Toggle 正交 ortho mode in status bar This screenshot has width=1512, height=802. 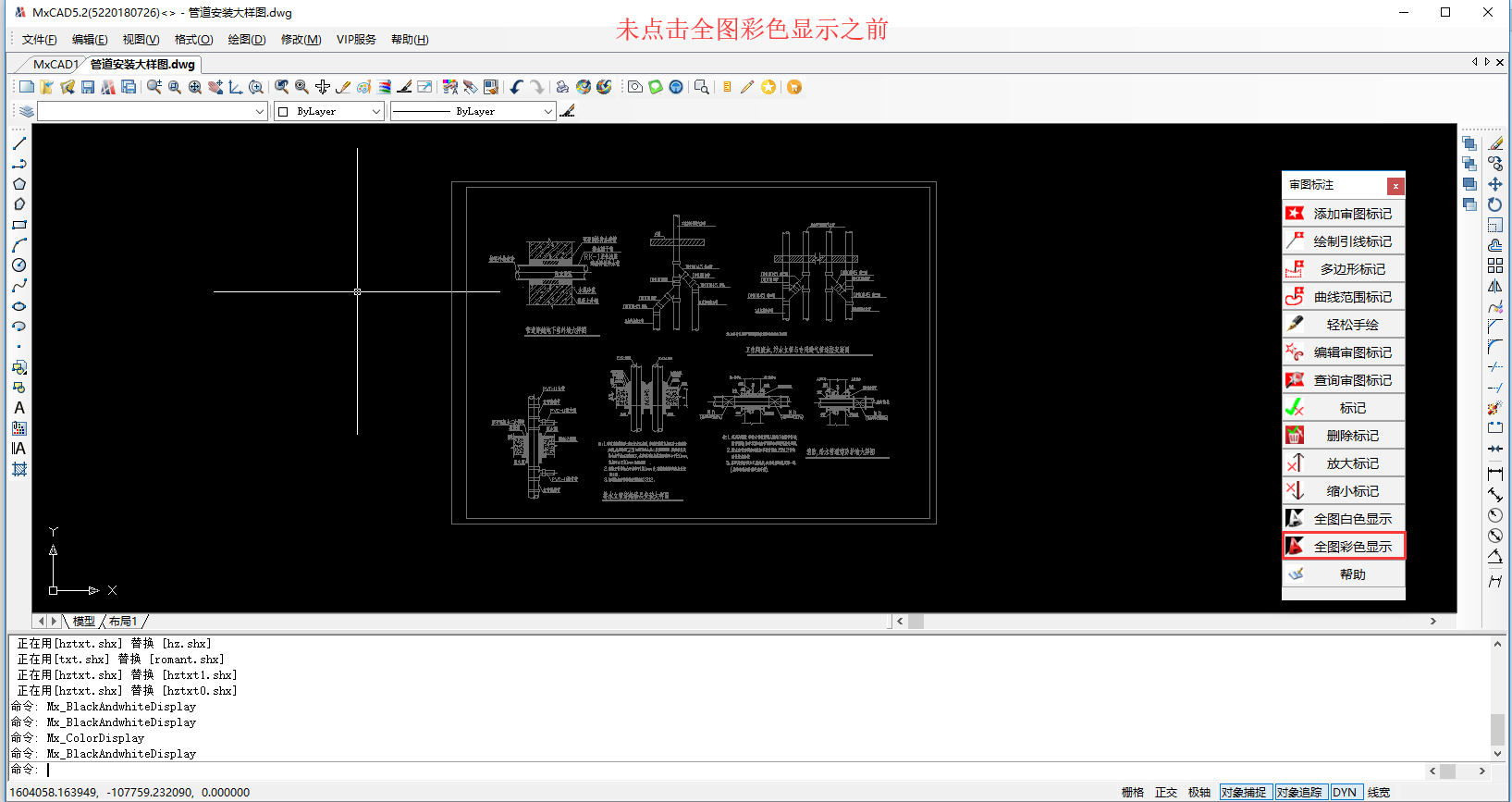point(1166,793)
